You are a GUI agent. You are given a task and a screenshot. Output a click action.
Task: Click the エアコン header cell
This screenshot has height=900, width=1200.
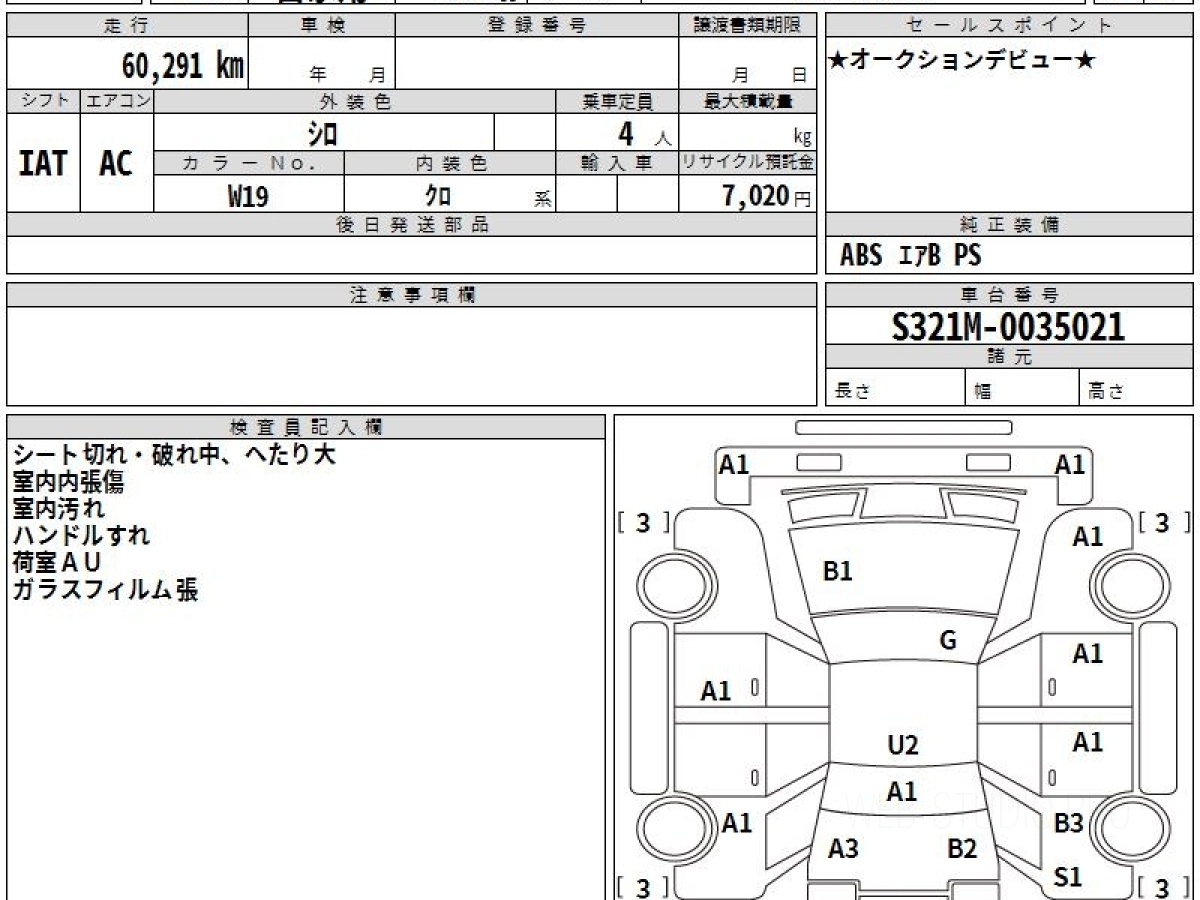pos(117,101)
